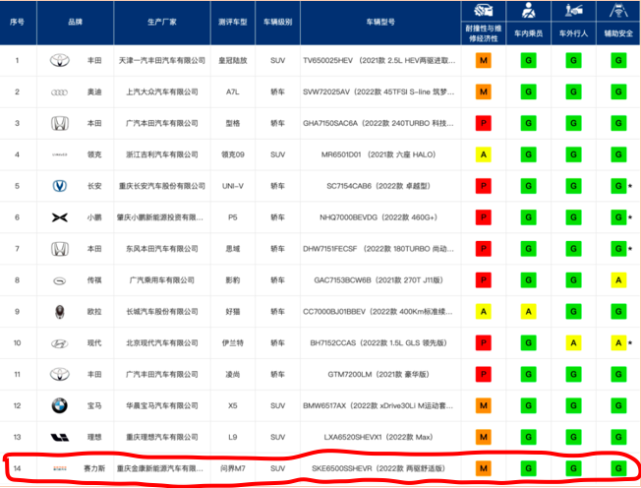Click the yellow A assist safety rating in the 影豹 row
Image resolution: width=641 pixels, height=488 pixels.
click(x=619, y=280)
